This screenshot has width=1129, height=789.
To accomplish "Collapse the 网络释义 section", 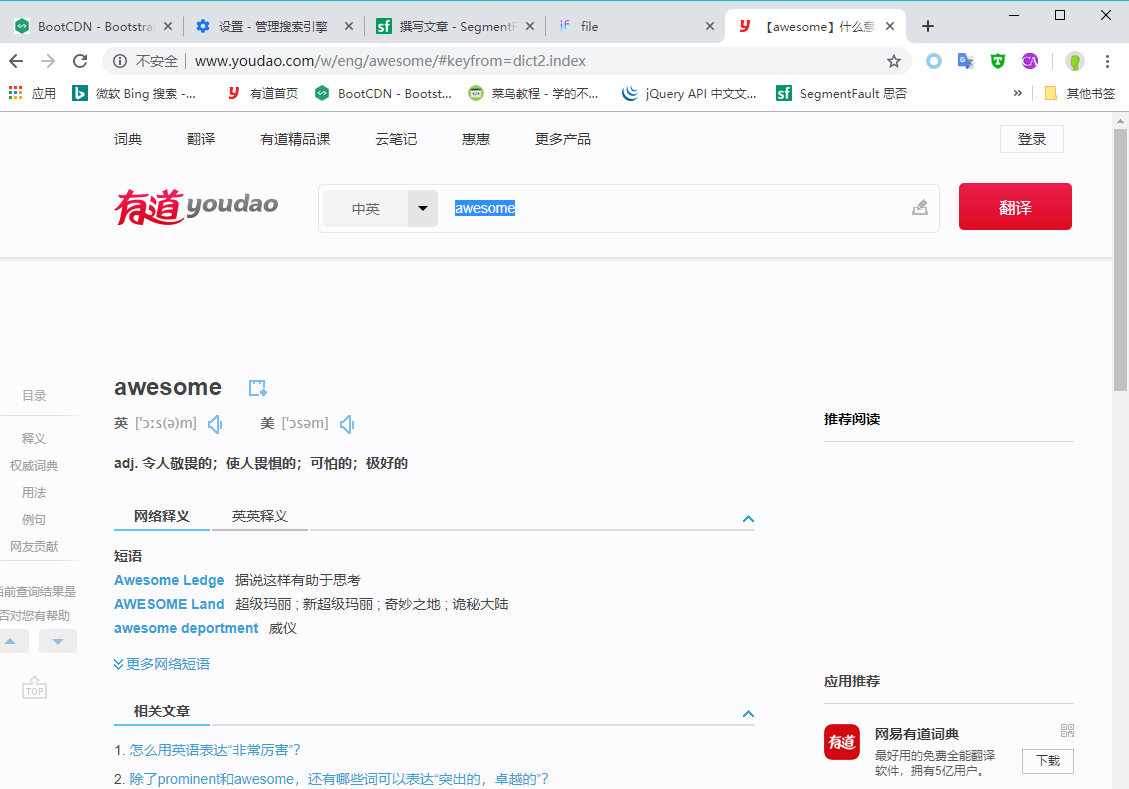I will [748, 519].
